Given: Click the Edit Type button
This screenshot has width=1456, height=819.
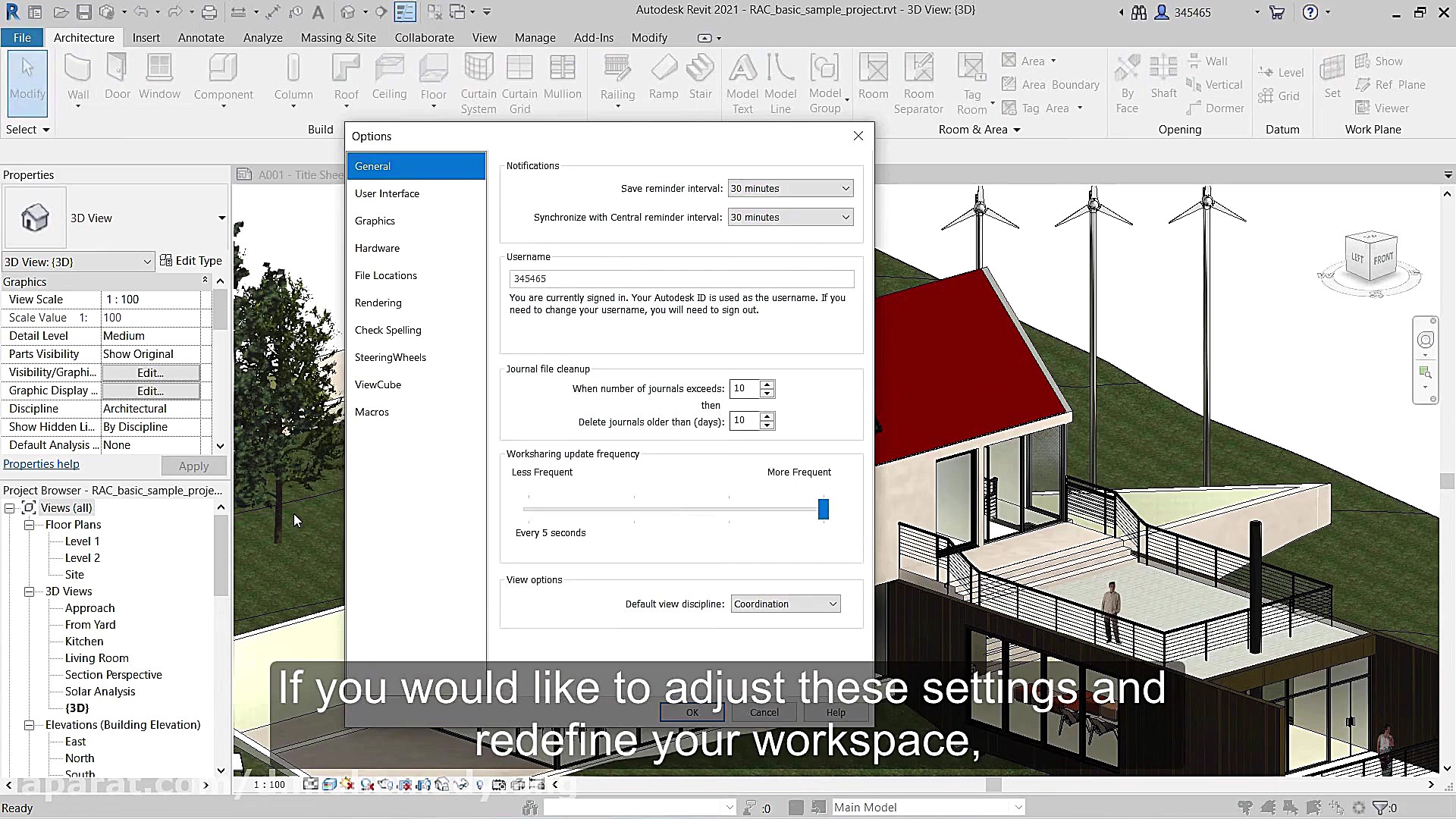Looking at the screenshot, I should coord(191,261).
